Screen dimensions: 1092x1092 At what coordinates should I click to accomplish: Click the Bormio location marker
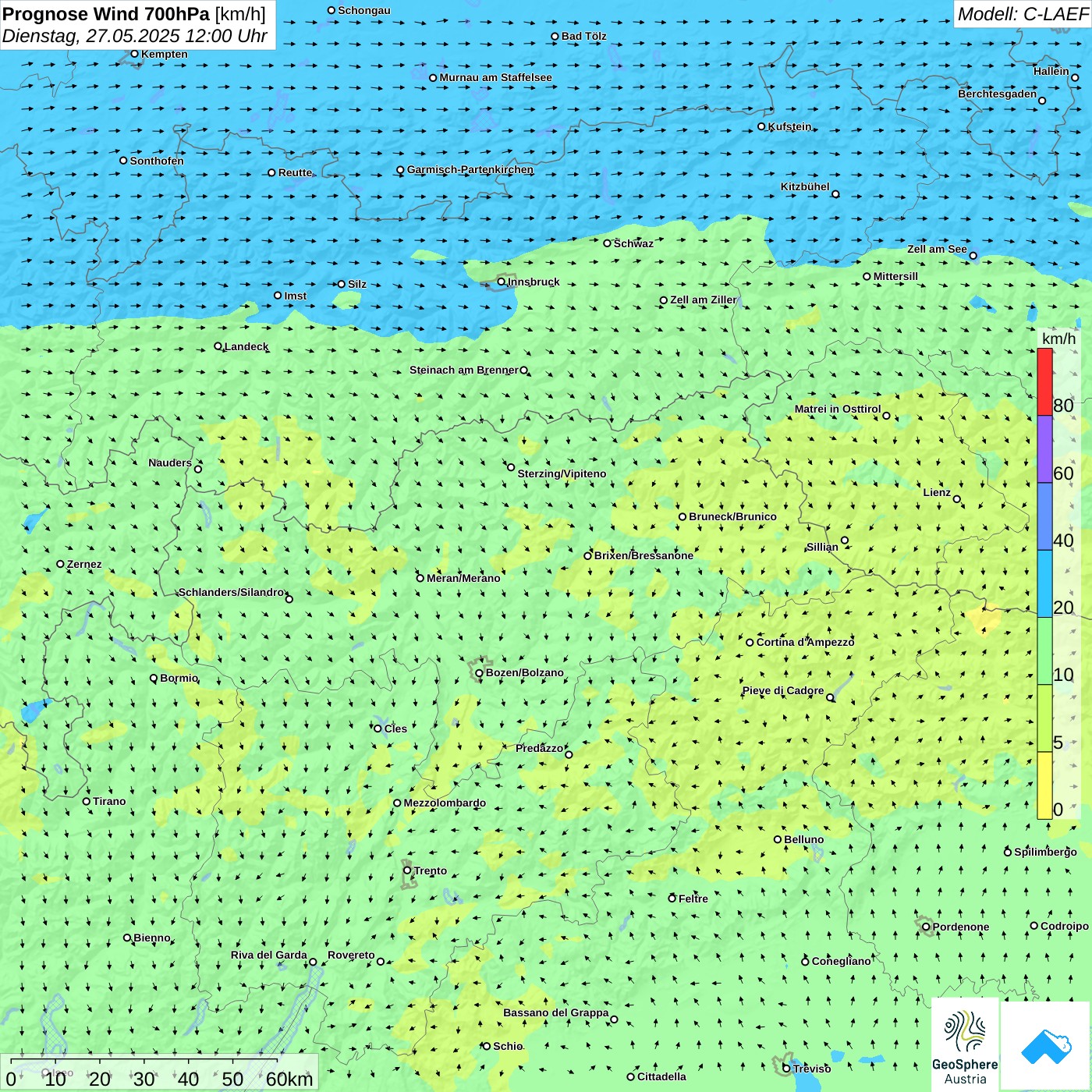pos(154,678)
